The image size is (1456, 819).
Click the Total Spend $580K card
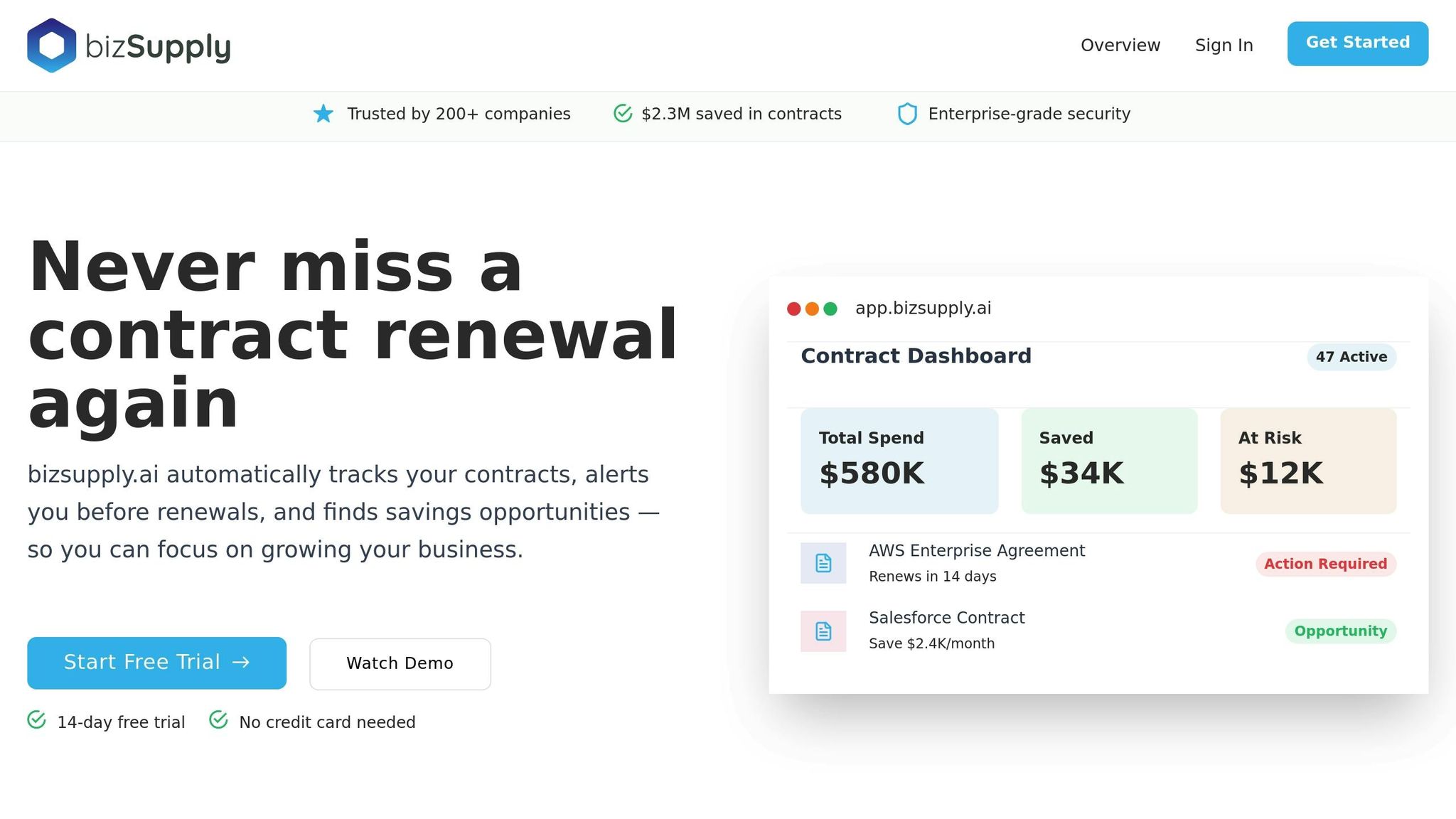coord(899,461)
